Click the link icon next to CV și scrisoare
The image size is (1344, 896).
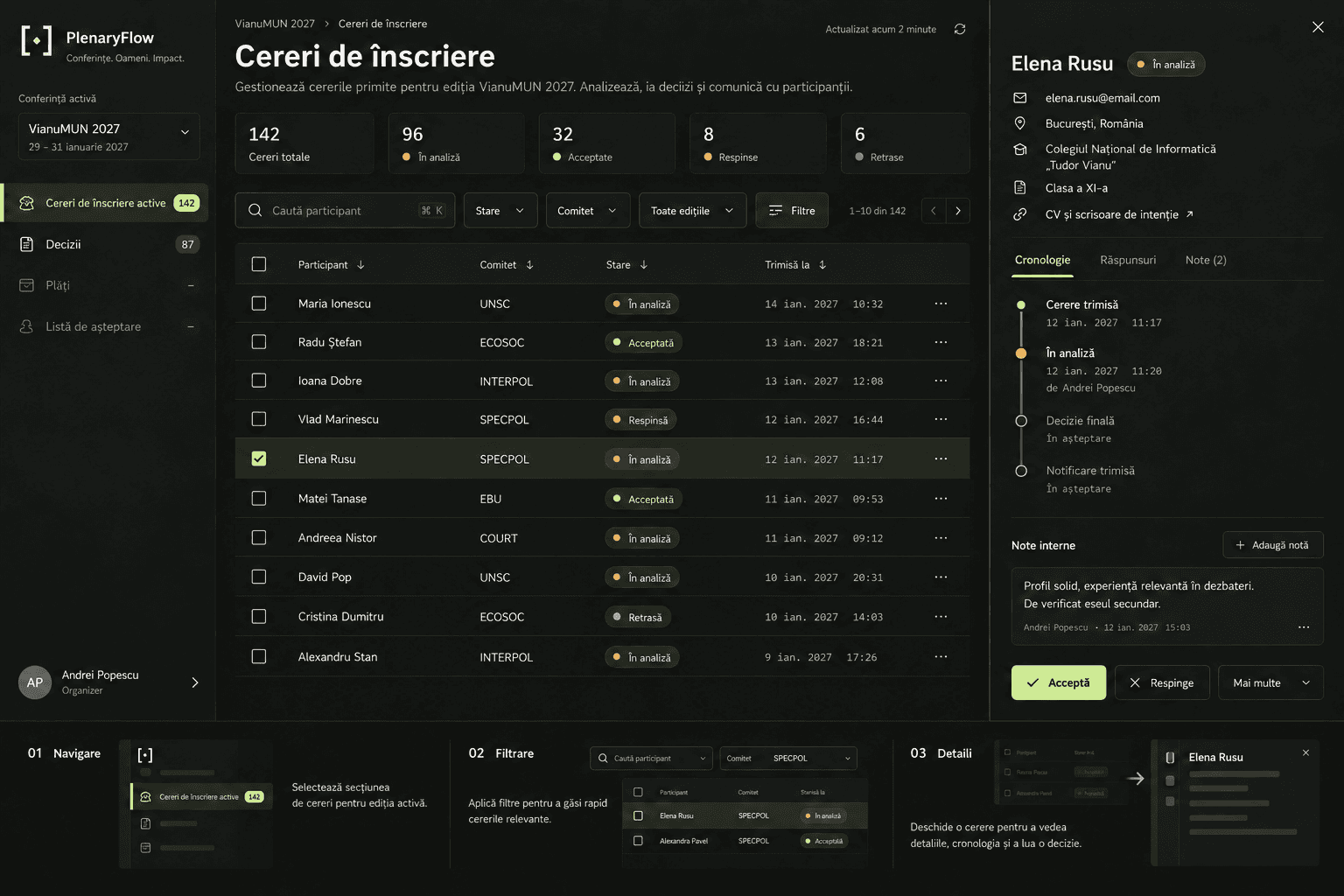[1019, 214]
